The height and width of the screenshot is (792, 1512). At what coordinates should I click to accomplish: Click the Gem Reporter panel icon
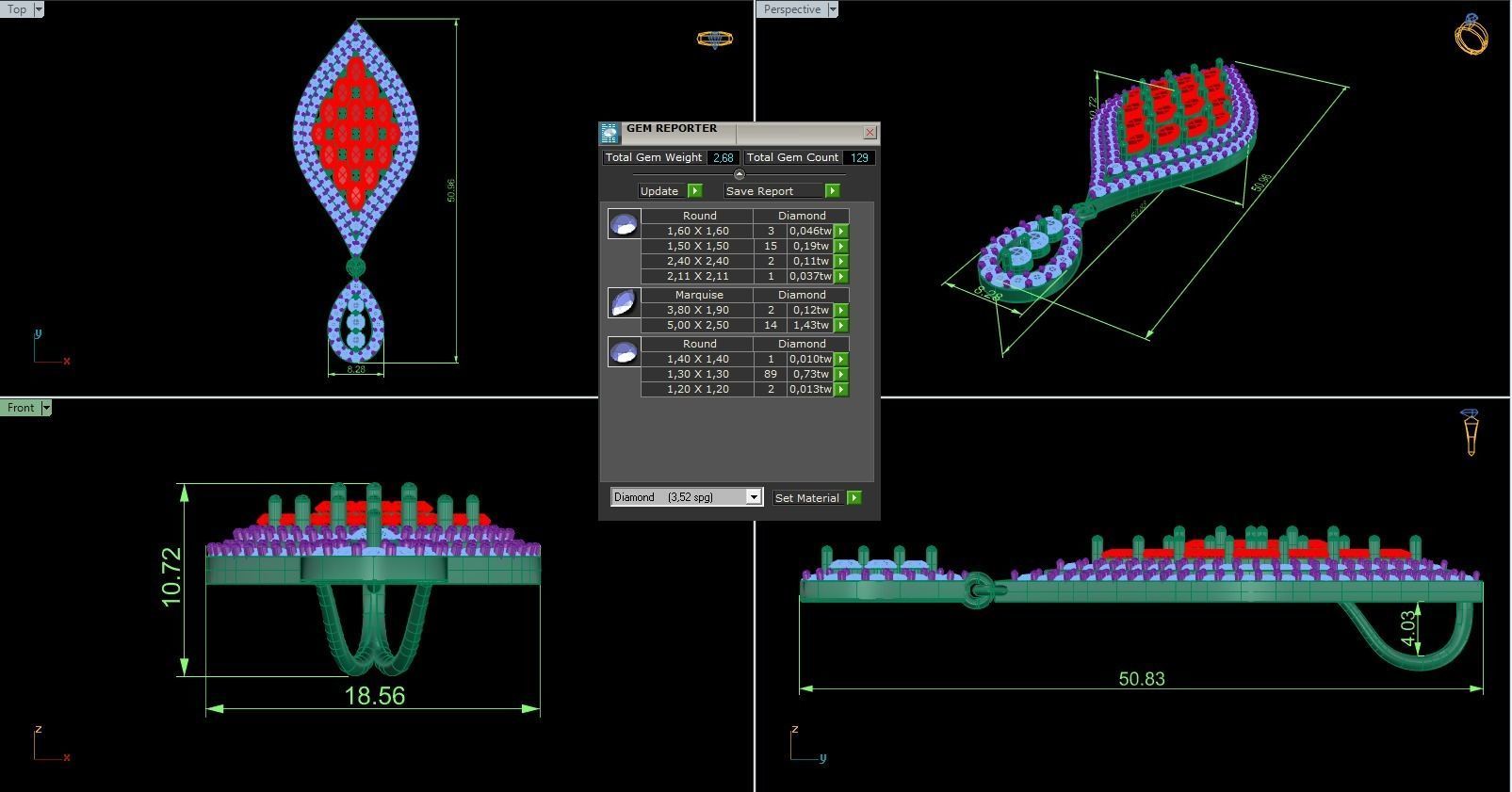[610, 132]
